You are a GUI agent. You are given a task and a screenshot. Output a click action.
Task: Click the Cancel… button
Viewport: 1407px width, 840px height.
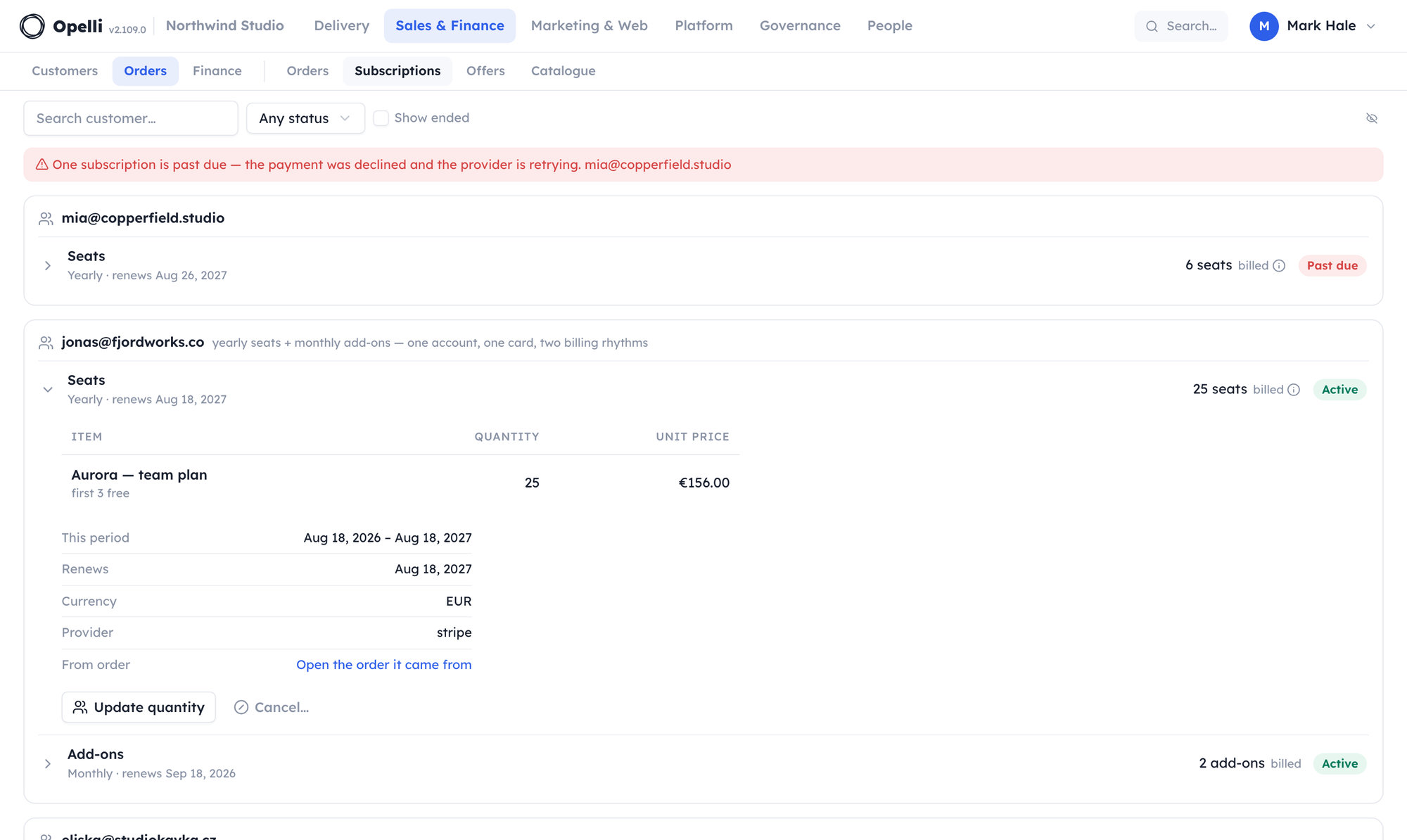tap(272, 707)
